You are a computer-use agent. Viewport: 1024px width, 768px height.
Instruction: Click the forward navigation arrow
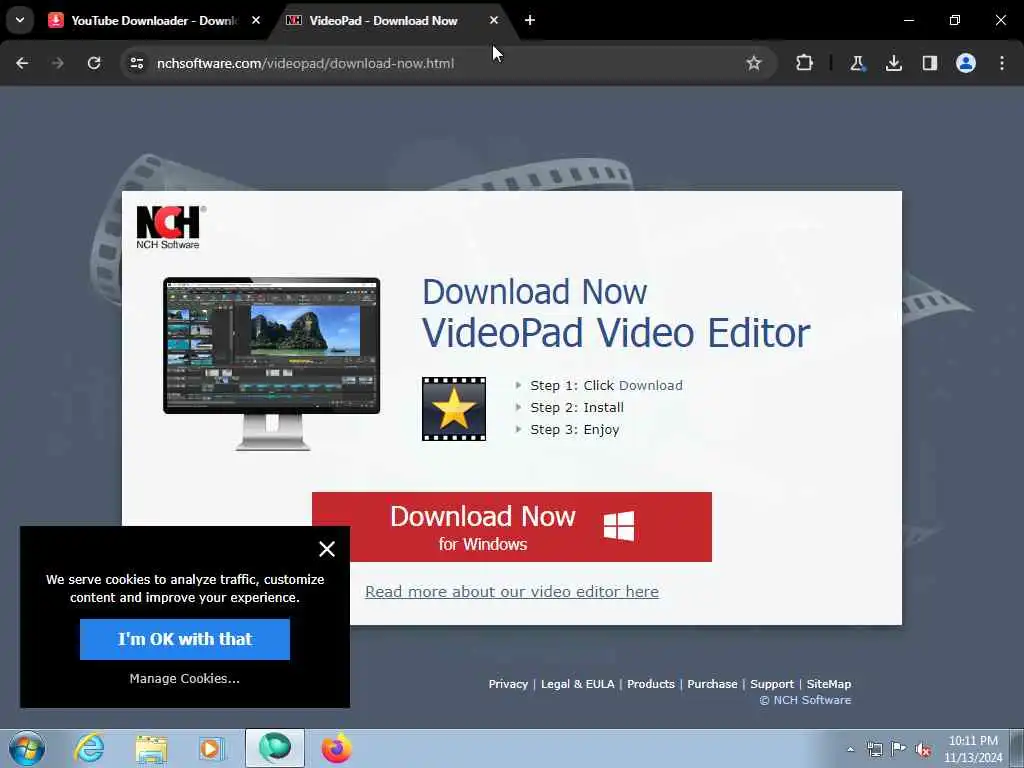tap(58, 63)
